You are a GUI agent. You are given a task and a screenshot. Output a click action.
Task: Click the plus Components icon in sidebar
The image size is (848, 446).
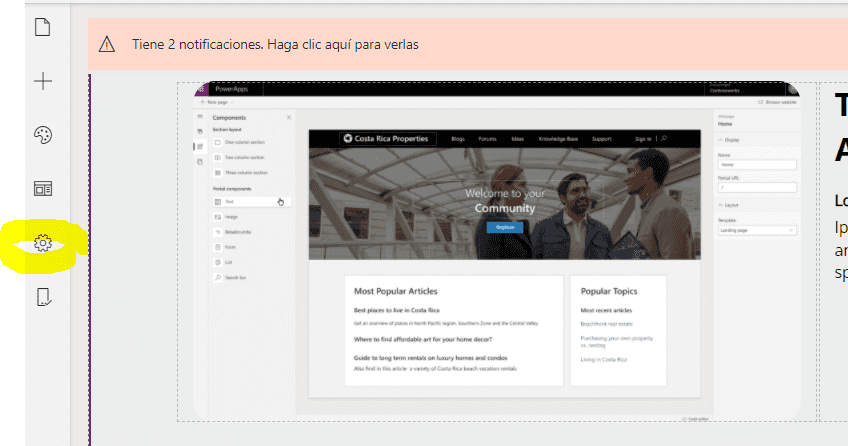43,81
